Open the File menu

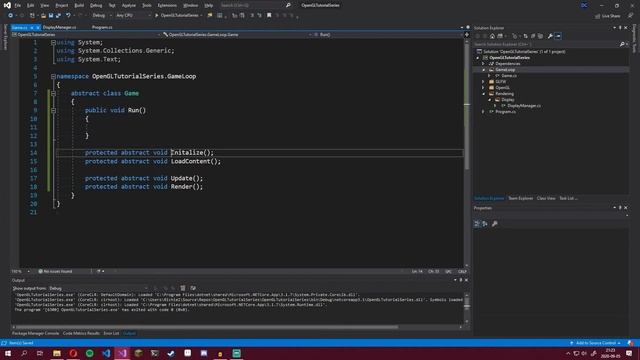18,5
